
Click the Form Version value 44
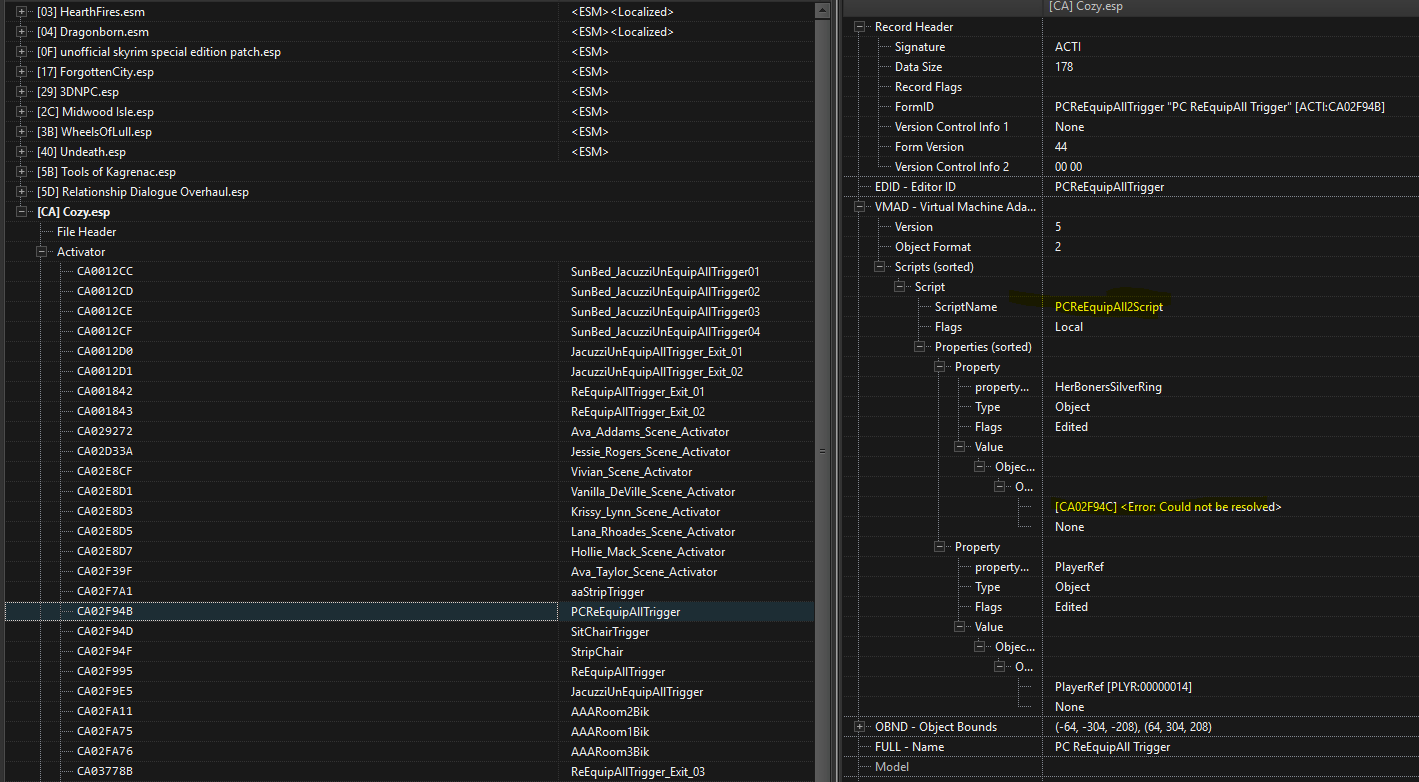pyautogui.click(x=1061, y=147)
